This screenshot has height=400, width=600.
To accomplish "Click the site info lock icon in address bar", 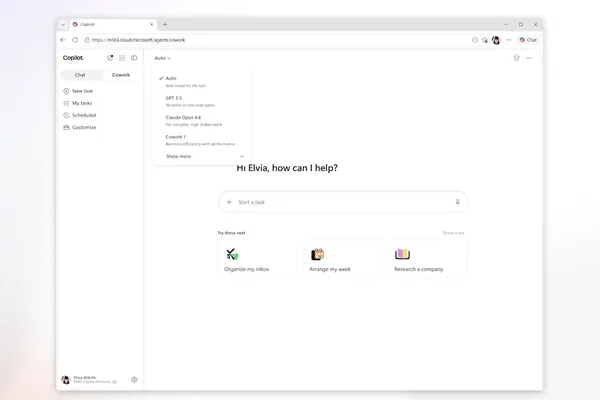I will click(x=87, y=40).
